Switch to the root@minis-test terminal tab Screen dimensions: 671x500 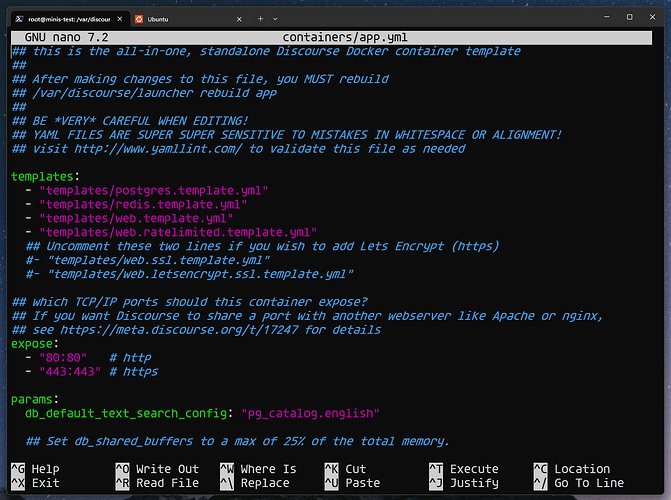tap(68, 19)
